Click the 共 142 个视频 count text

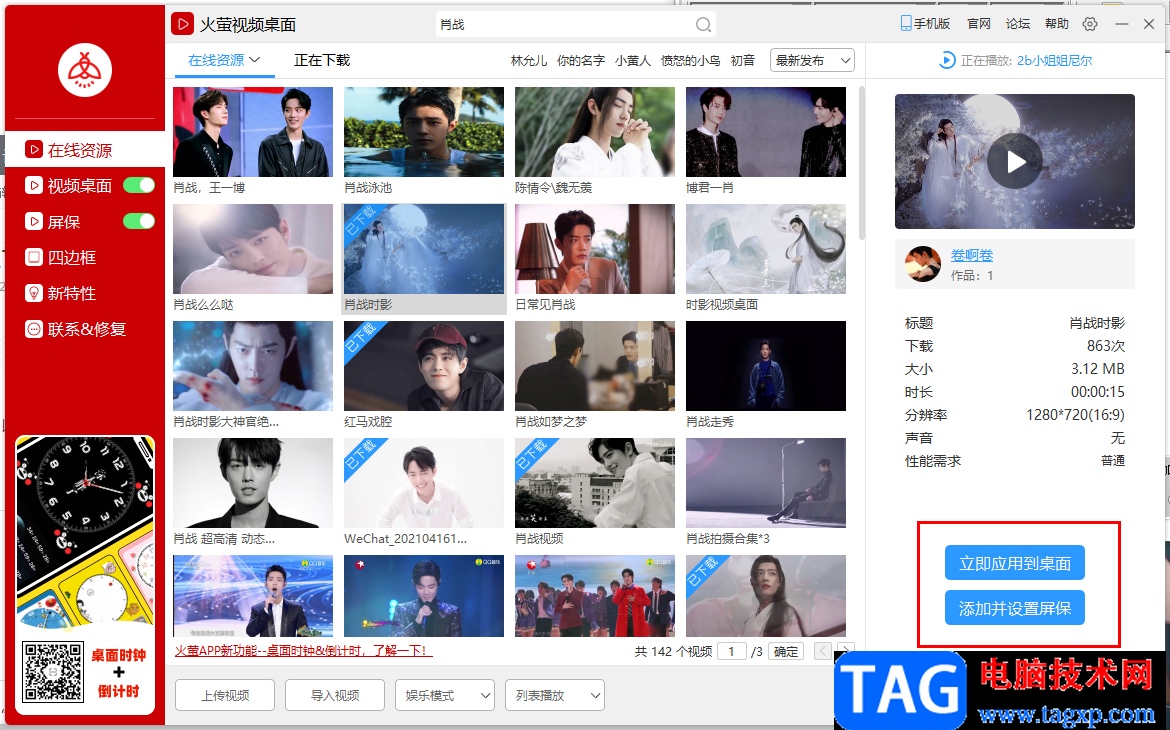pyautogui.click(x=673, y=652)
